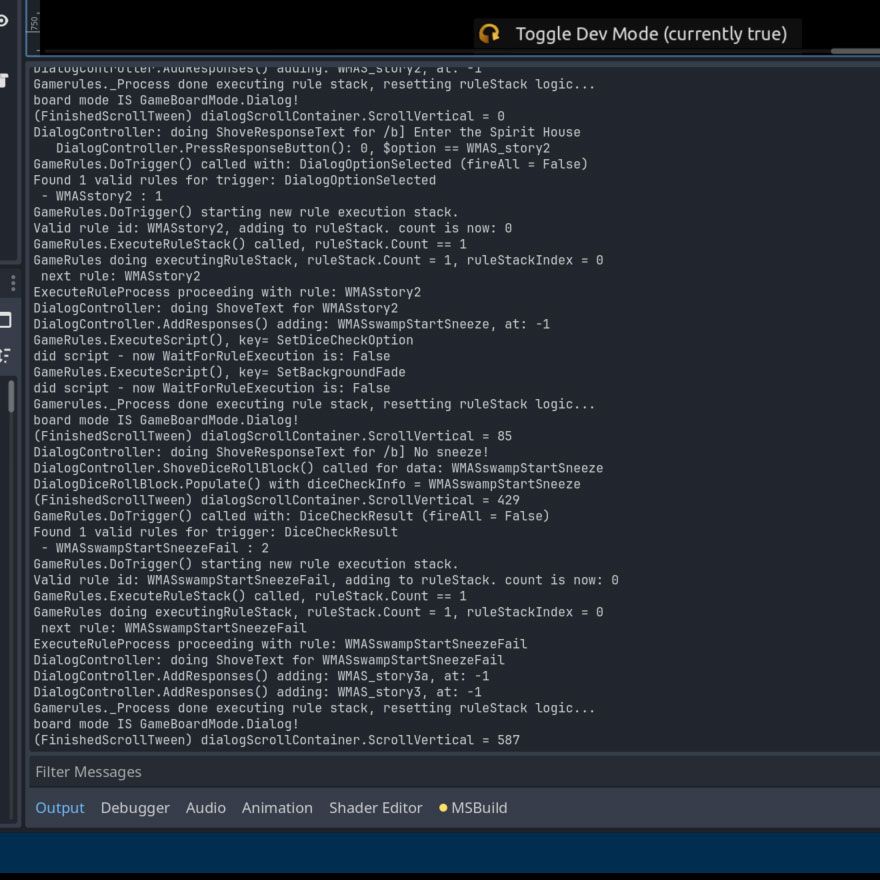Focus the Filter Messages field
880x880 pixels.
tap(453, 772)
